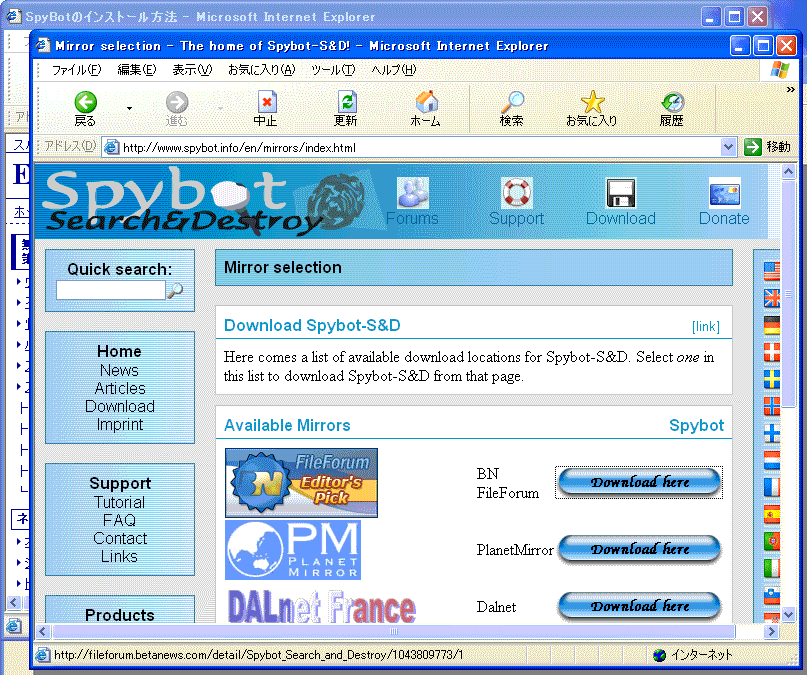
Task: Click the PM Planet Mirror logo
Action: (293, 550)
